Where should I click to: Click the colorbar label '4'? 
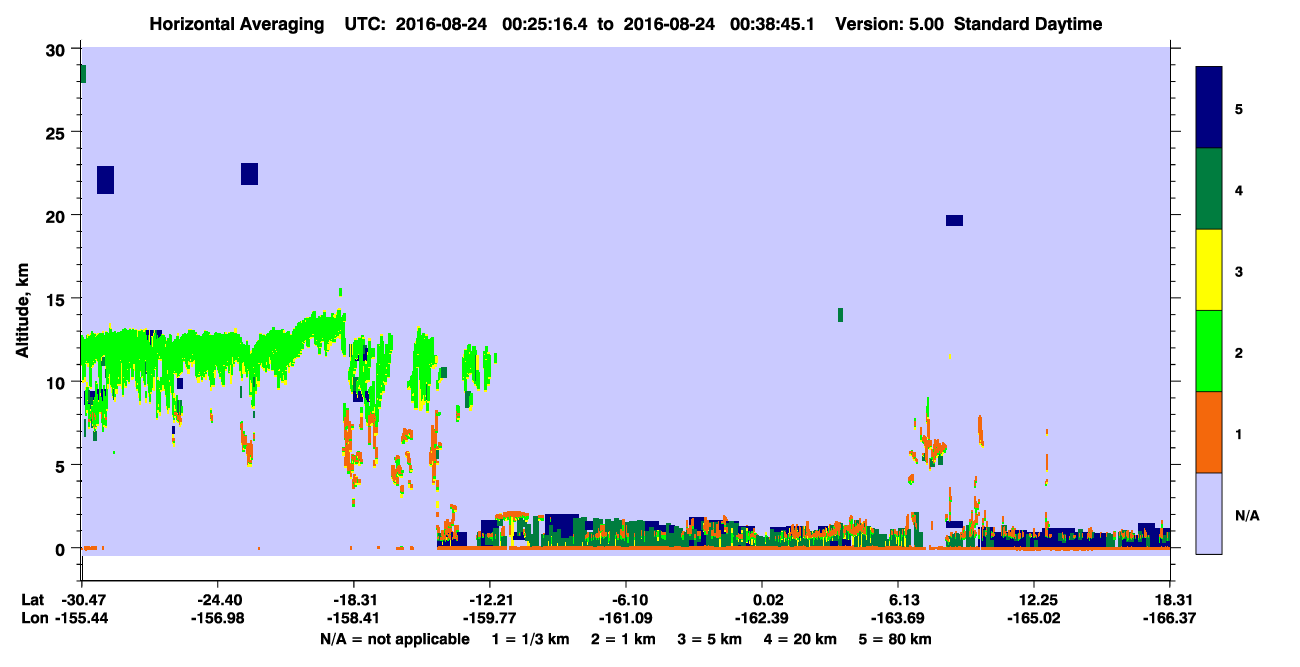coord(1239,190)
